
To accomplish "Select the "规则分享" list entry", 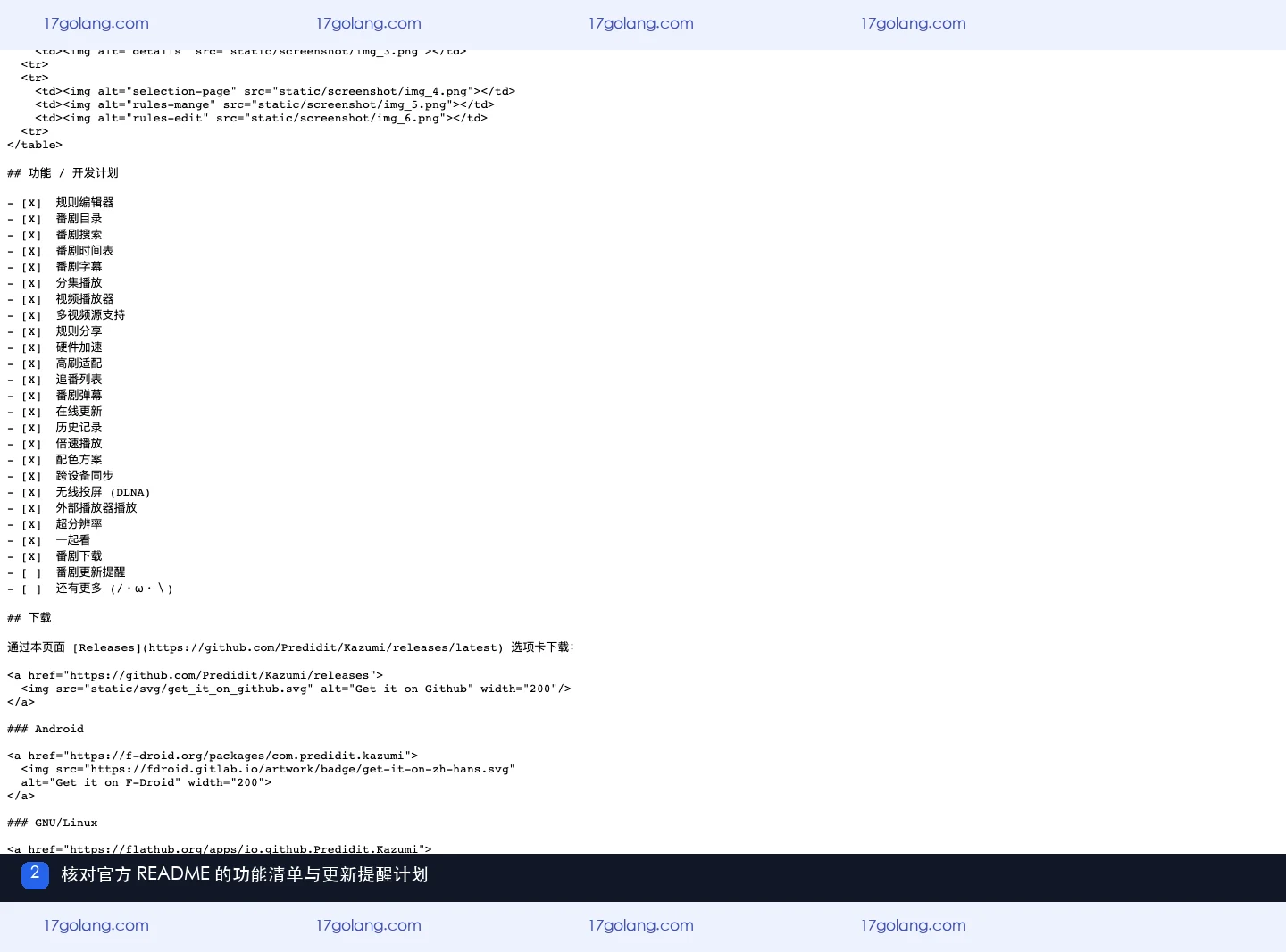I will tap(54, 331).
